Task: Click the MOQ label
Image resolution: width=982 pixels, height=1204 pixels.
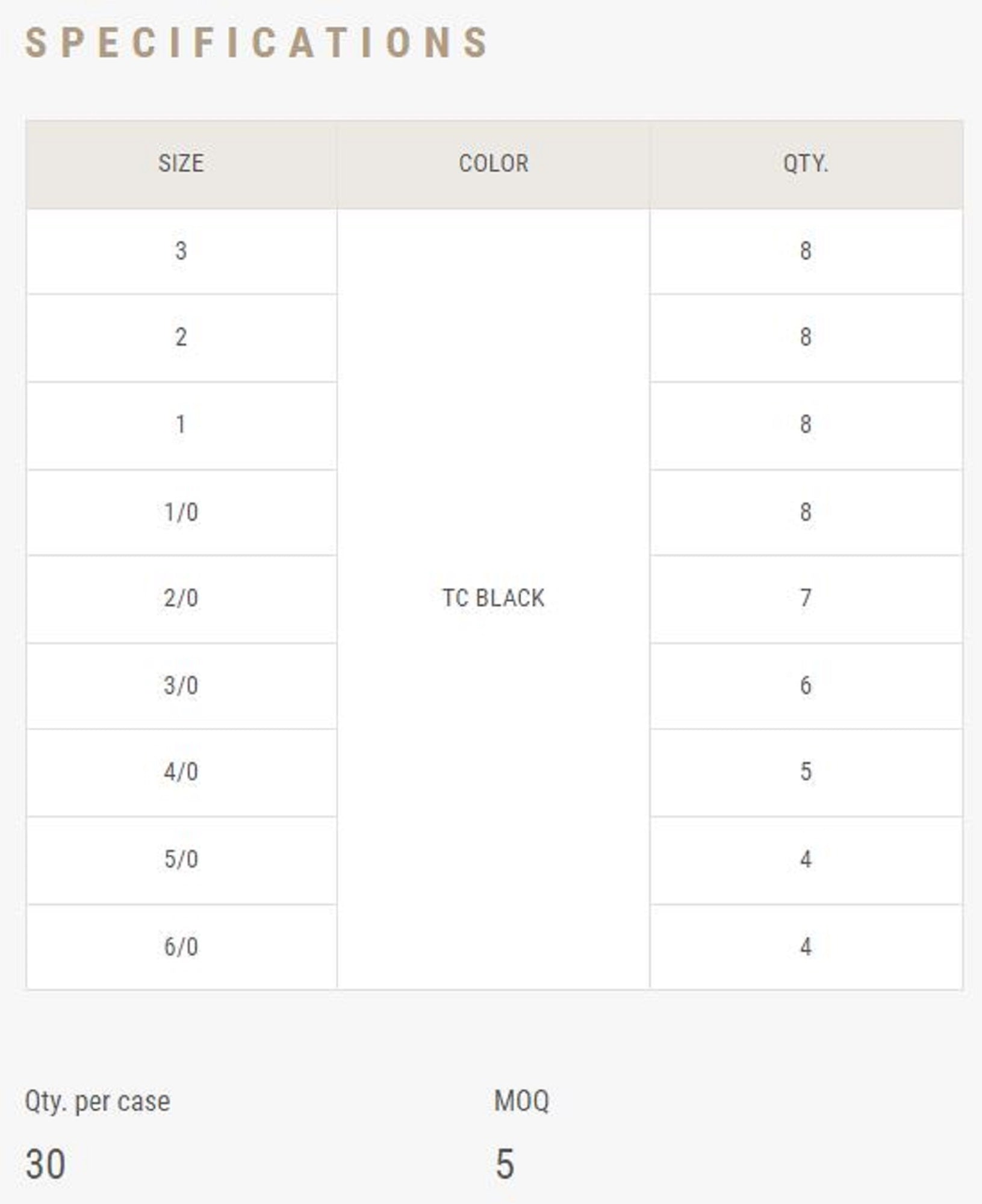Action: pyautogui.click(x=521, y=1102)
